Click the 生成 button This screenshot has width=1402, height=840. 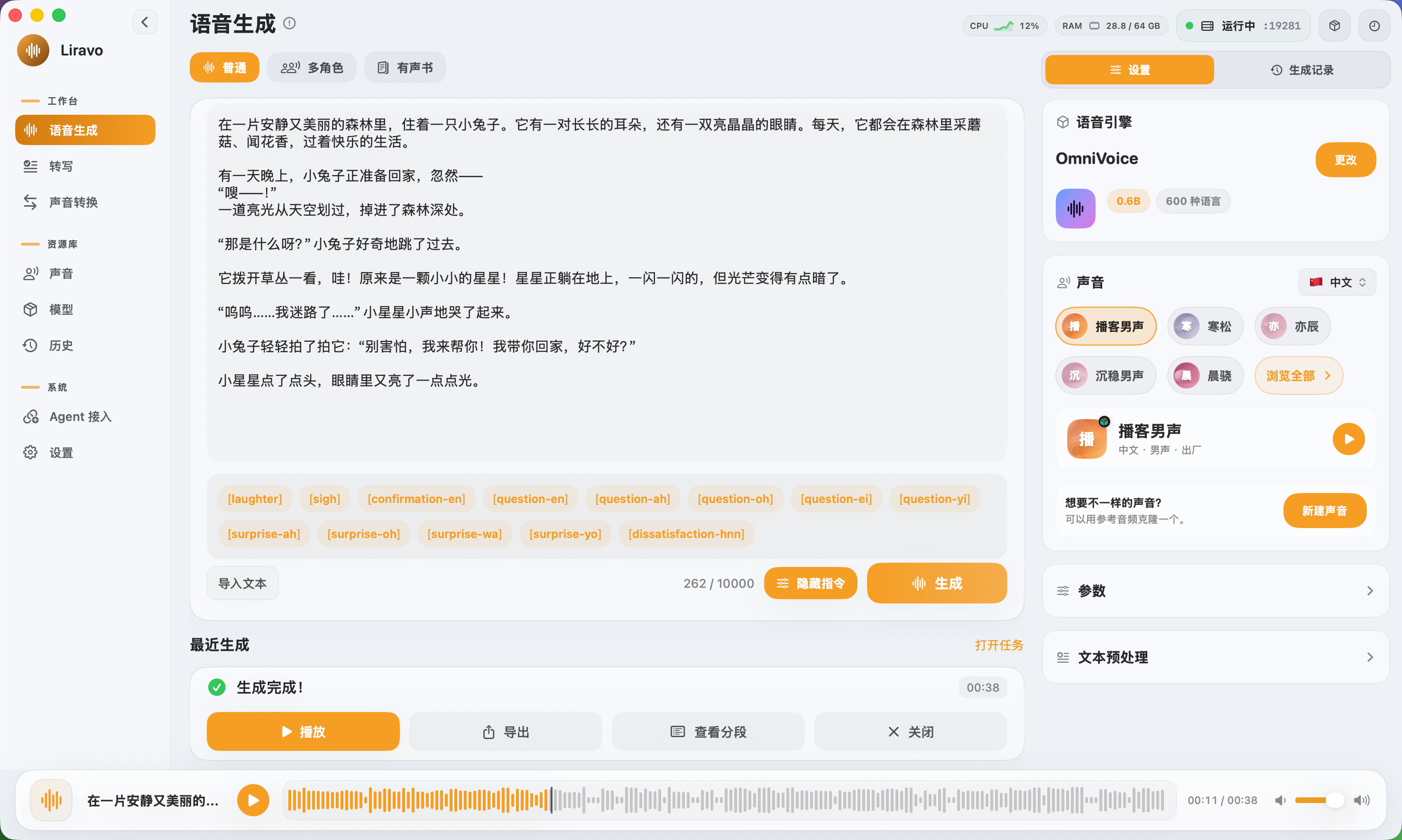(937, 583)
